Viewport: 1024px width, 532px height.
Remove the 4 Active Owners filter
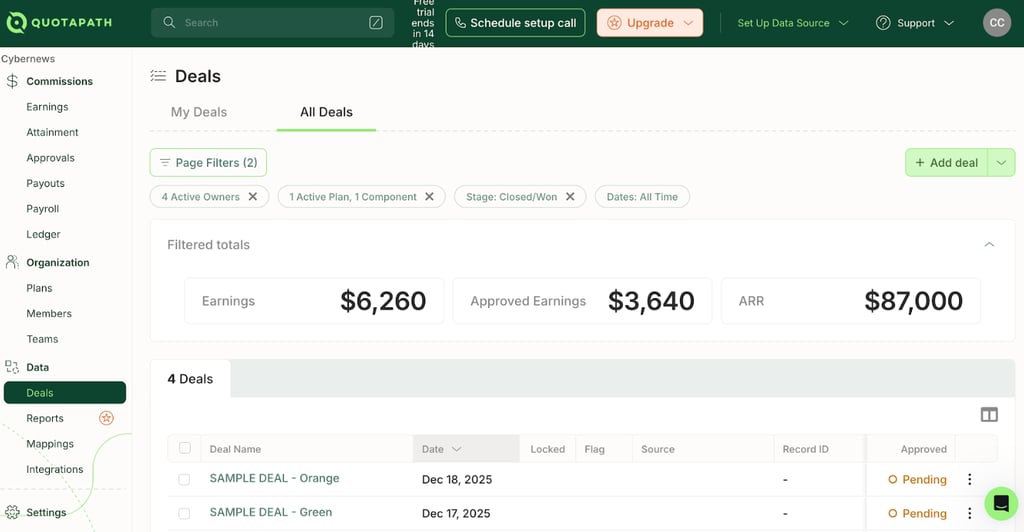(253, 196)
